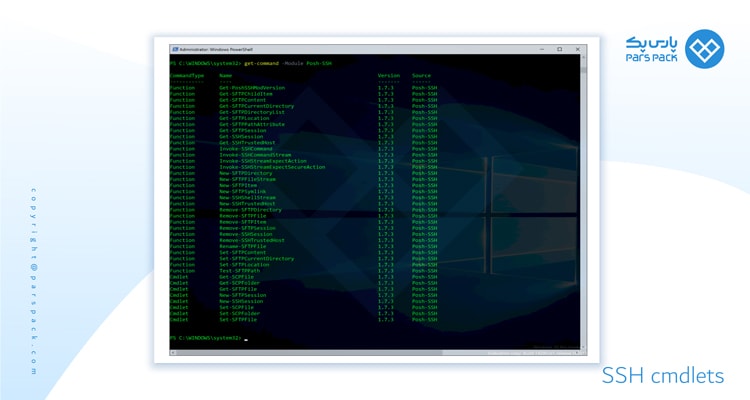This screenshot has width=750, height=400.
Task: Select the 'Invoke-SSHCommandStream' entry
Action: (255, 155)
